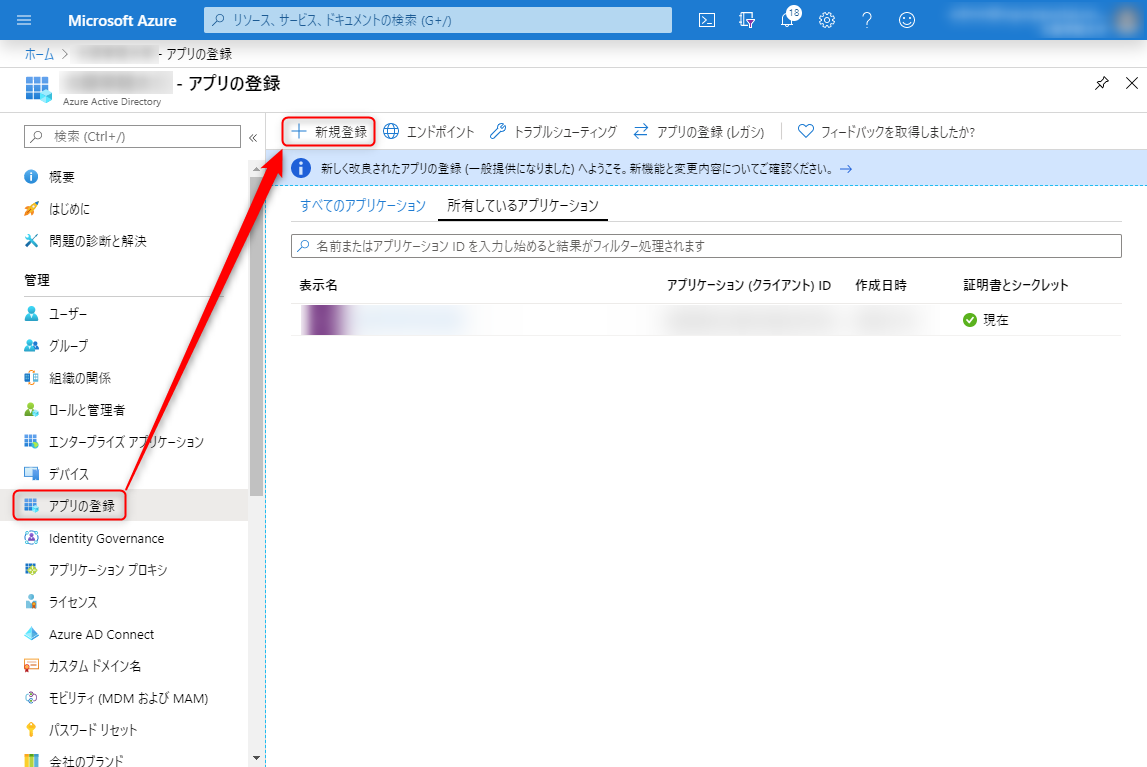Collapse the left navigation with double chevron
Viewport: 1147px width, 767px height.
coord(253,137)
